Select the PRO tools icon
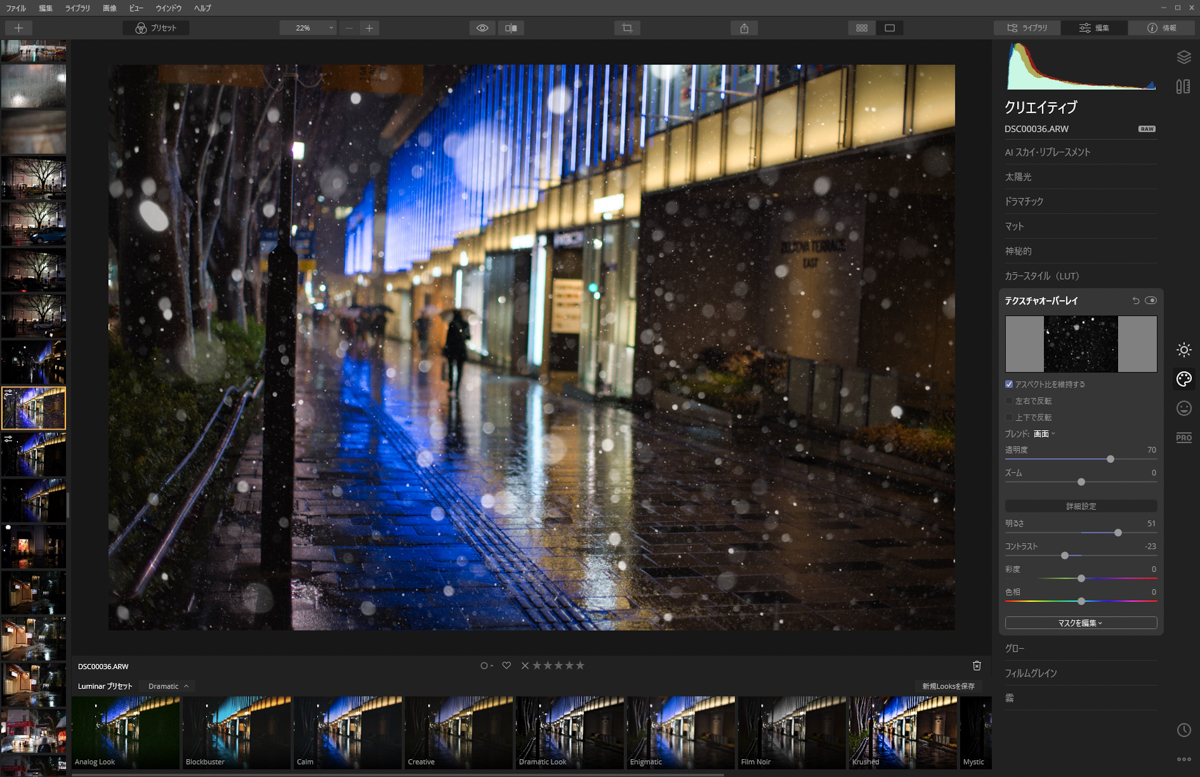This screenshot has width=1200, height=777. tap(1184, 438)
